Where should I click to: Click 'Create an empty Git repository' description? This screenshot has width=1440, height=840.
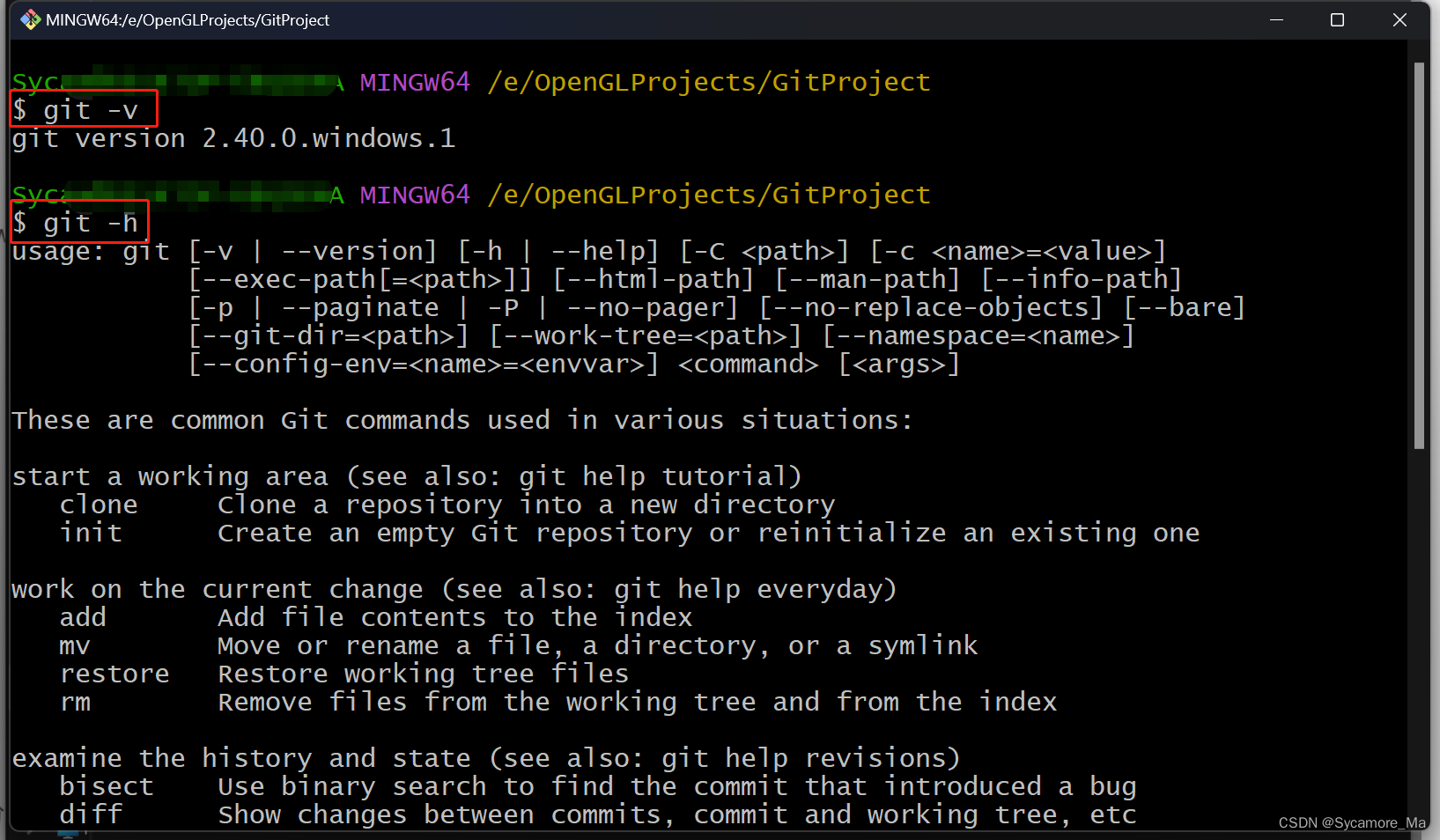click(708, 533)
